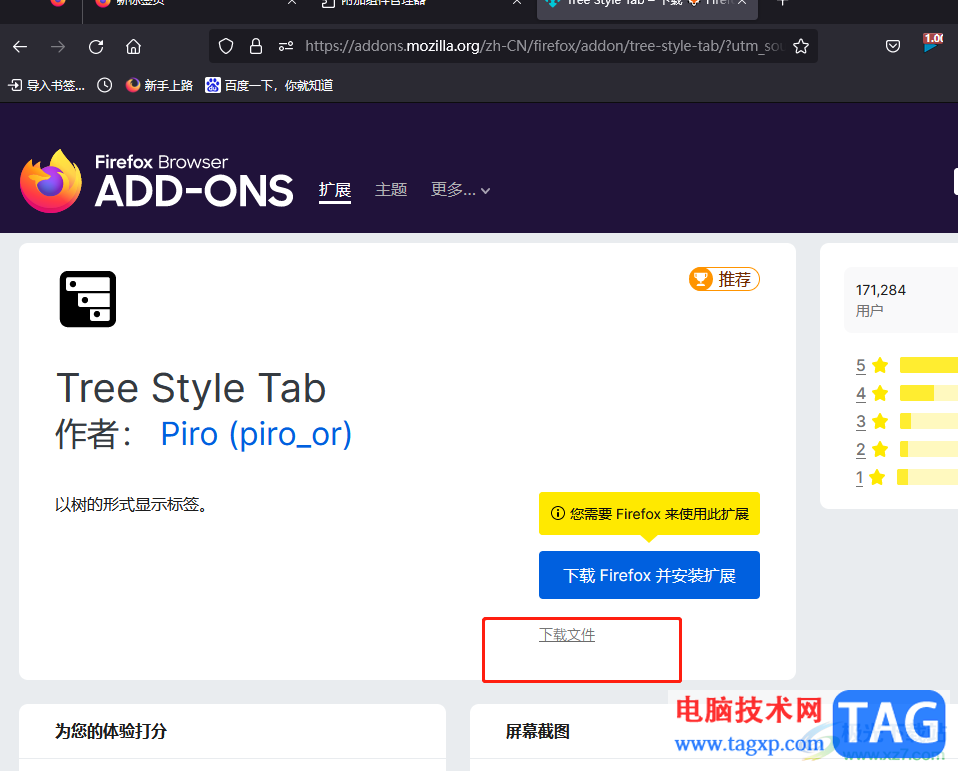Open 1-star reviews link
Screen dimensions: 958x771
pyautogui.click(x=860, y=477)
